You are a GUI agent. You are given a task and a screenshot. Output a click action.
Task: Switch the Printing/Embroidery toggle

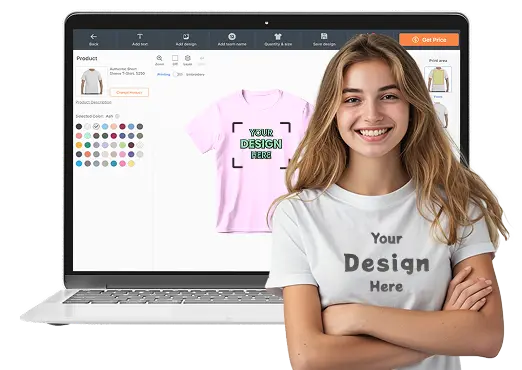(179, 74)
